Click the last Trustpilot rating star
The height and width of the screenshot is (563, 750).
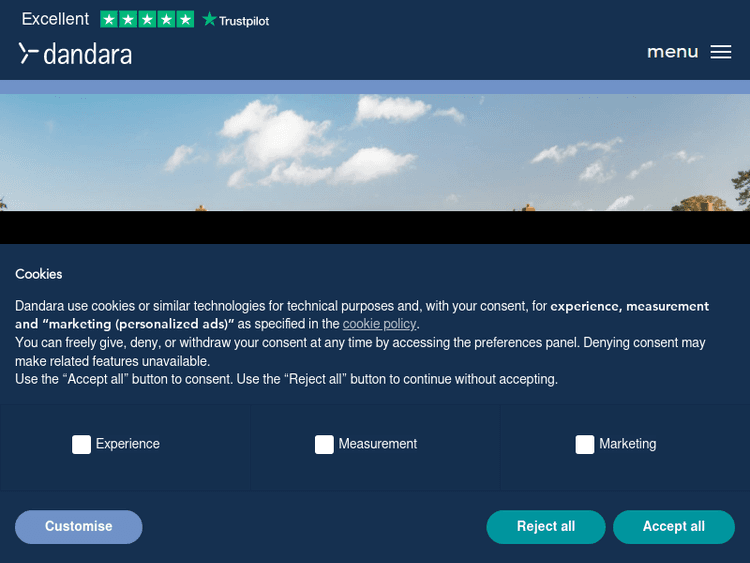(x=185, y=19)
